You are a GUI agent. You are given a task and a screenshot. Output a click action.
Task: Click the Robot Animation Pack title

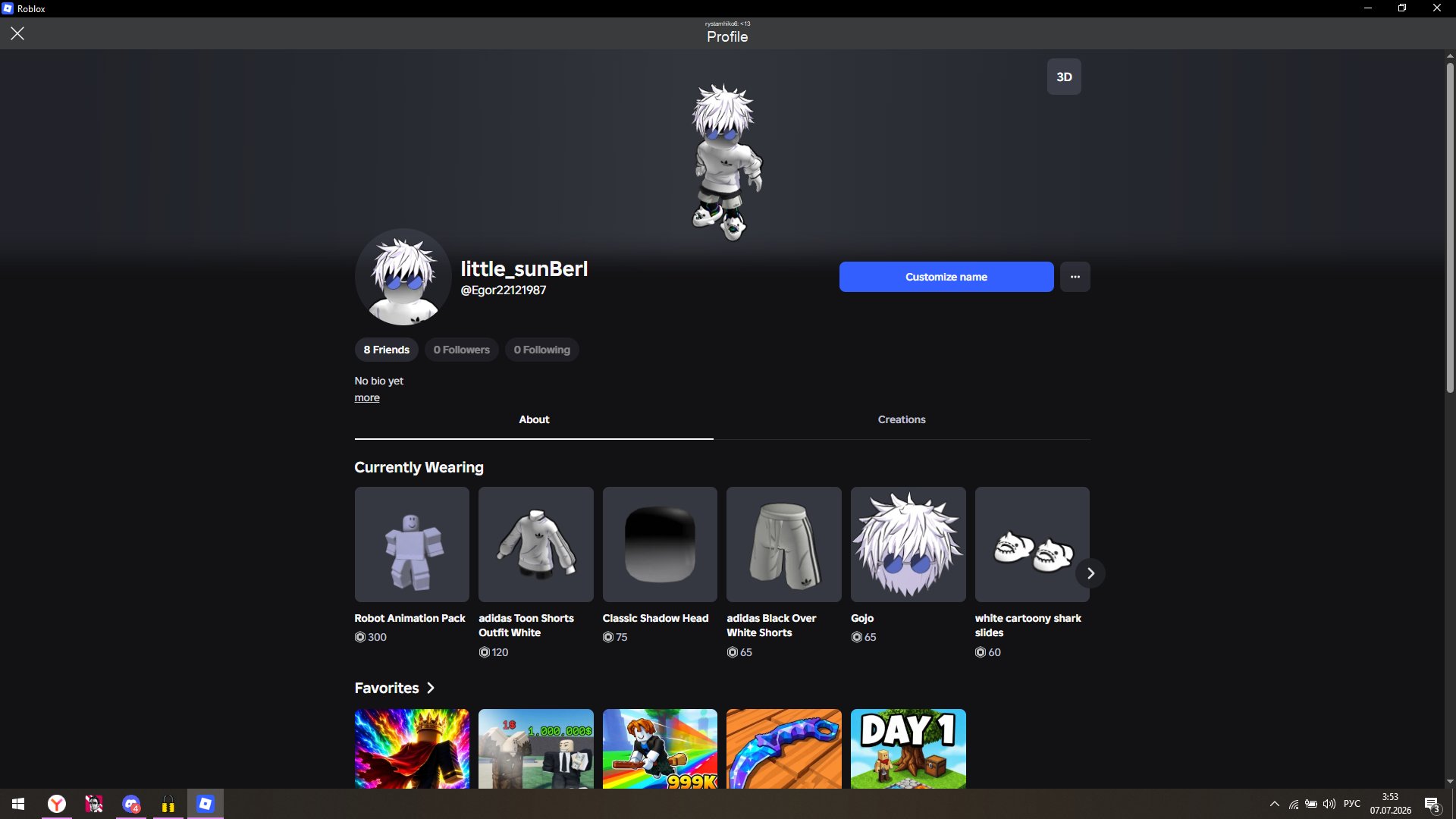click(x=409, y=618)
